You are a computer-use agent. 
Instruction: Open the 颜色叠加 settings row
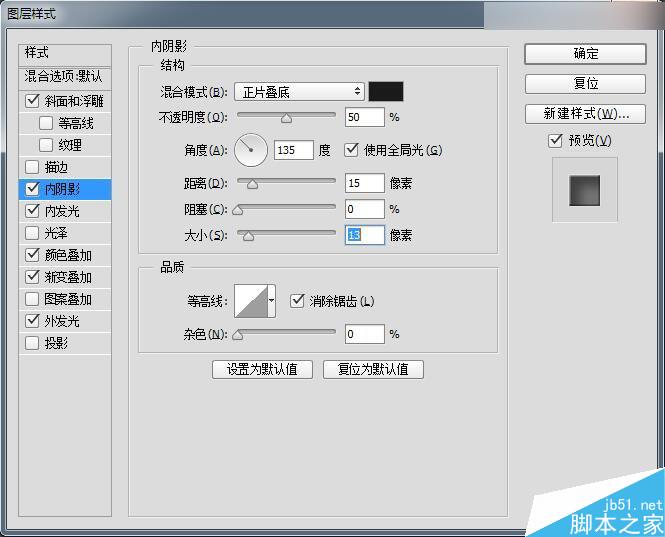coord(65,255)
